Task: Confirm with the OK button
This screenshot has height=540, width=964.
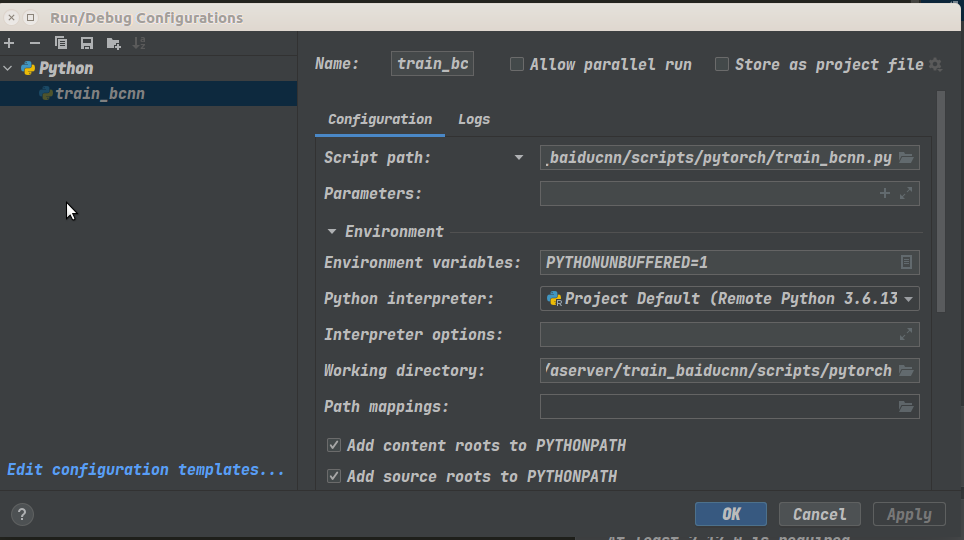Action: (x=731, y=514)
